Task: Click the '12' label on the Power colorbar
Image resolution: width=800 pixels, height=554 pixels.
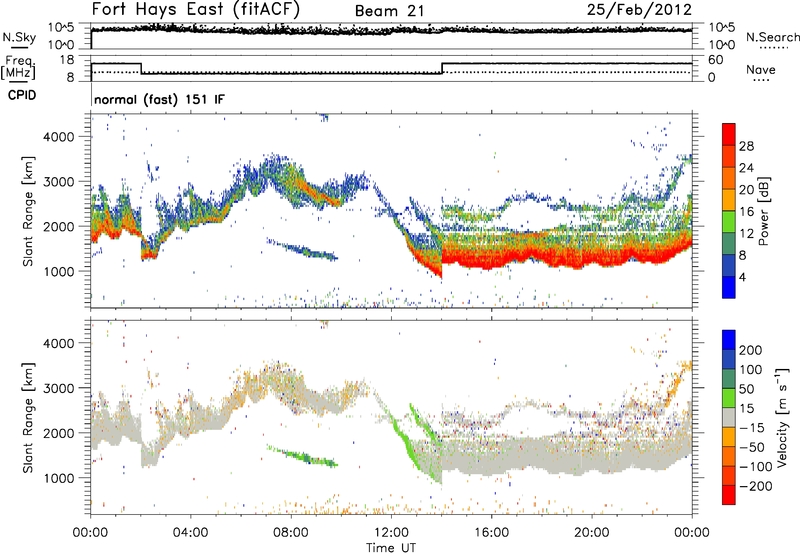Action: coord(746,234)
